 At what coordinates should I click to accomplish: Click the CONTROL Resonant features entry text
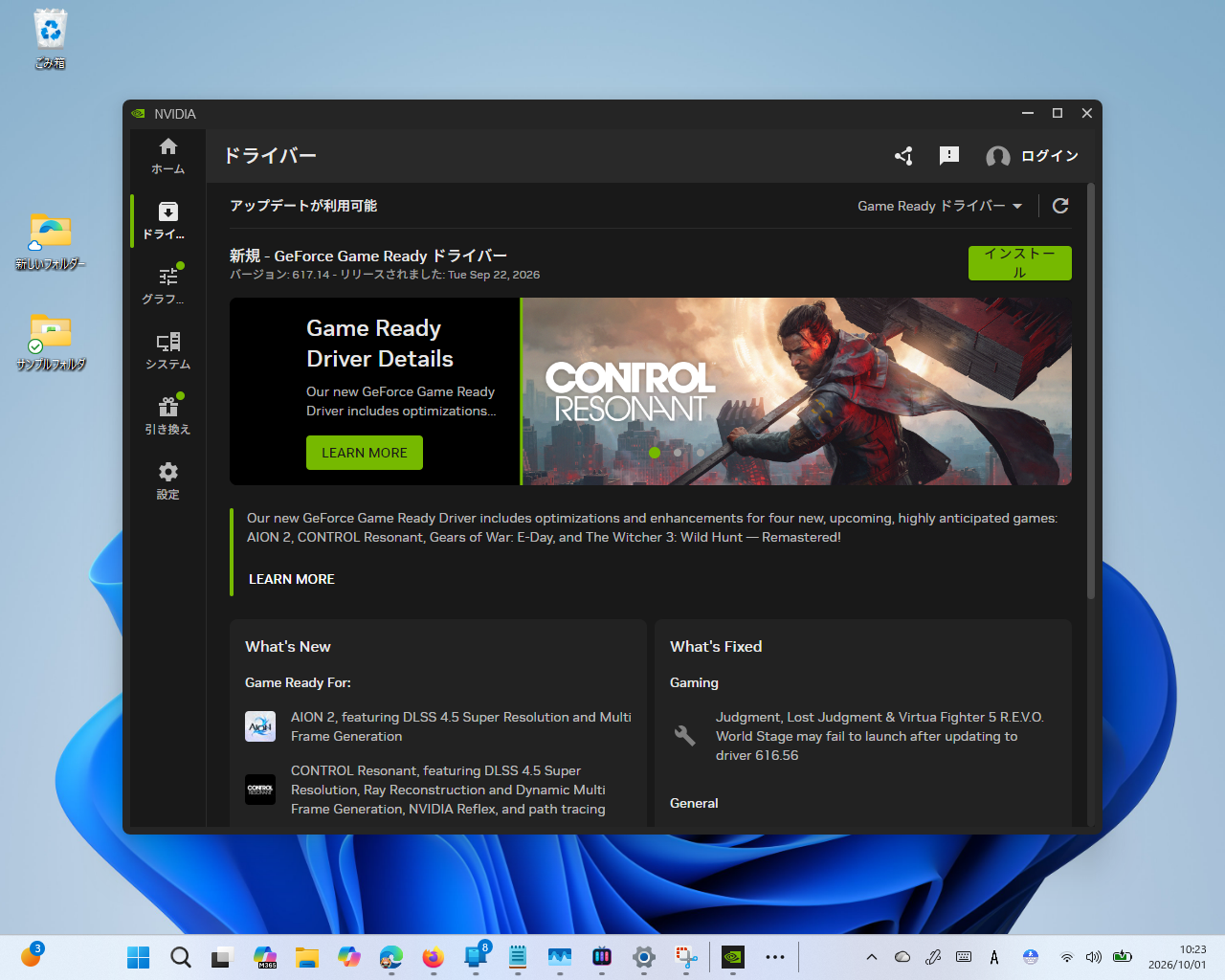(x=448, y=790)
